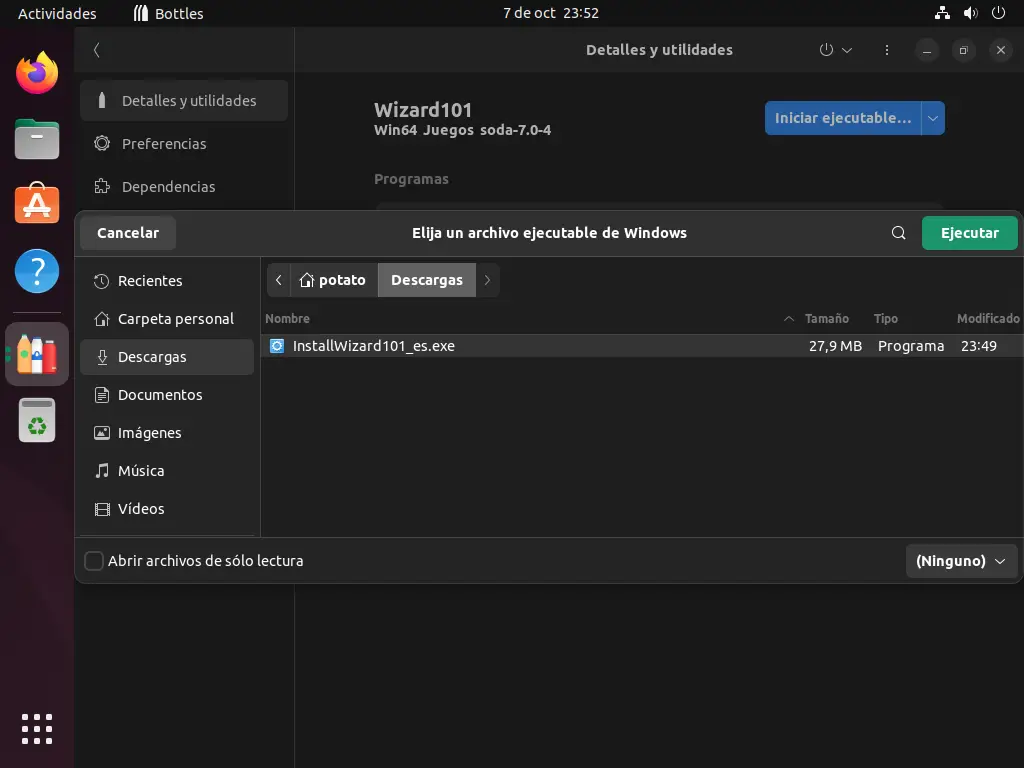Image resolution: width=1024 pixels, height=768 pixels.
Task: Click the Iniciar ejecutable button
Action: pyautogui.click(x=842, y=118)
